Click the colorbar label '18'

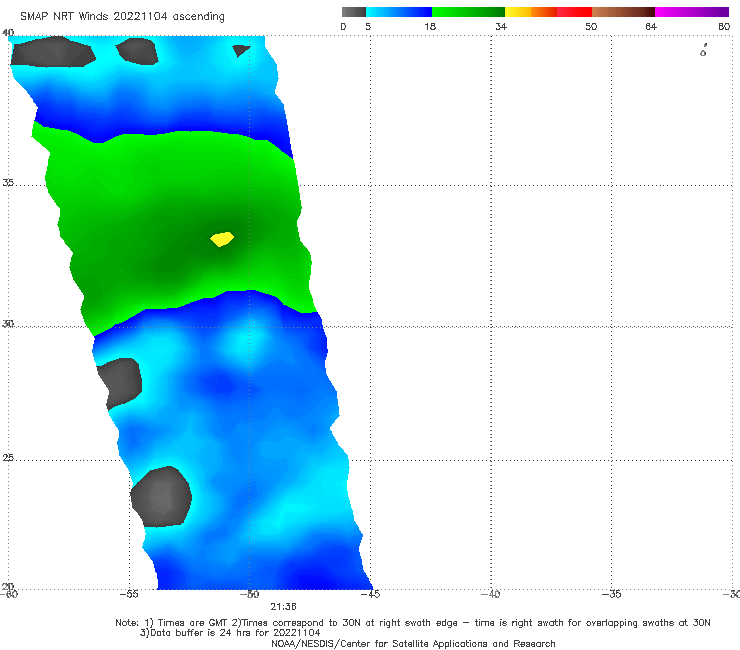click(x=430, y=26)
